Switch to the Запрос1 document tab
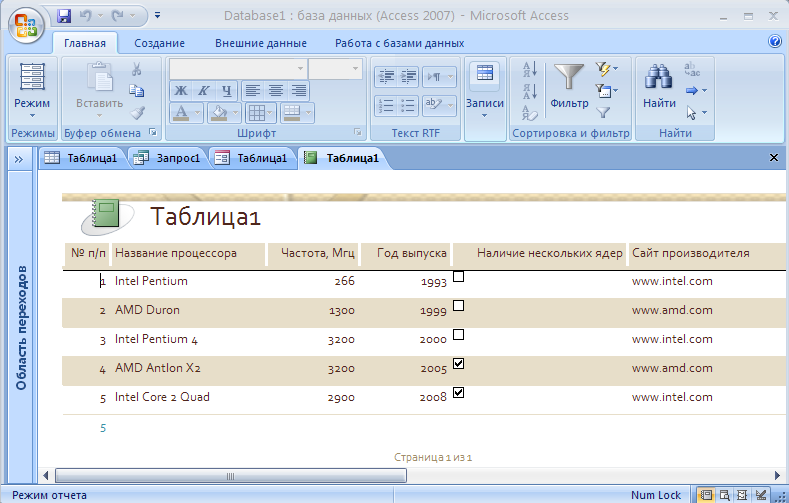The image size is (789, 503). tap(169, 158)
